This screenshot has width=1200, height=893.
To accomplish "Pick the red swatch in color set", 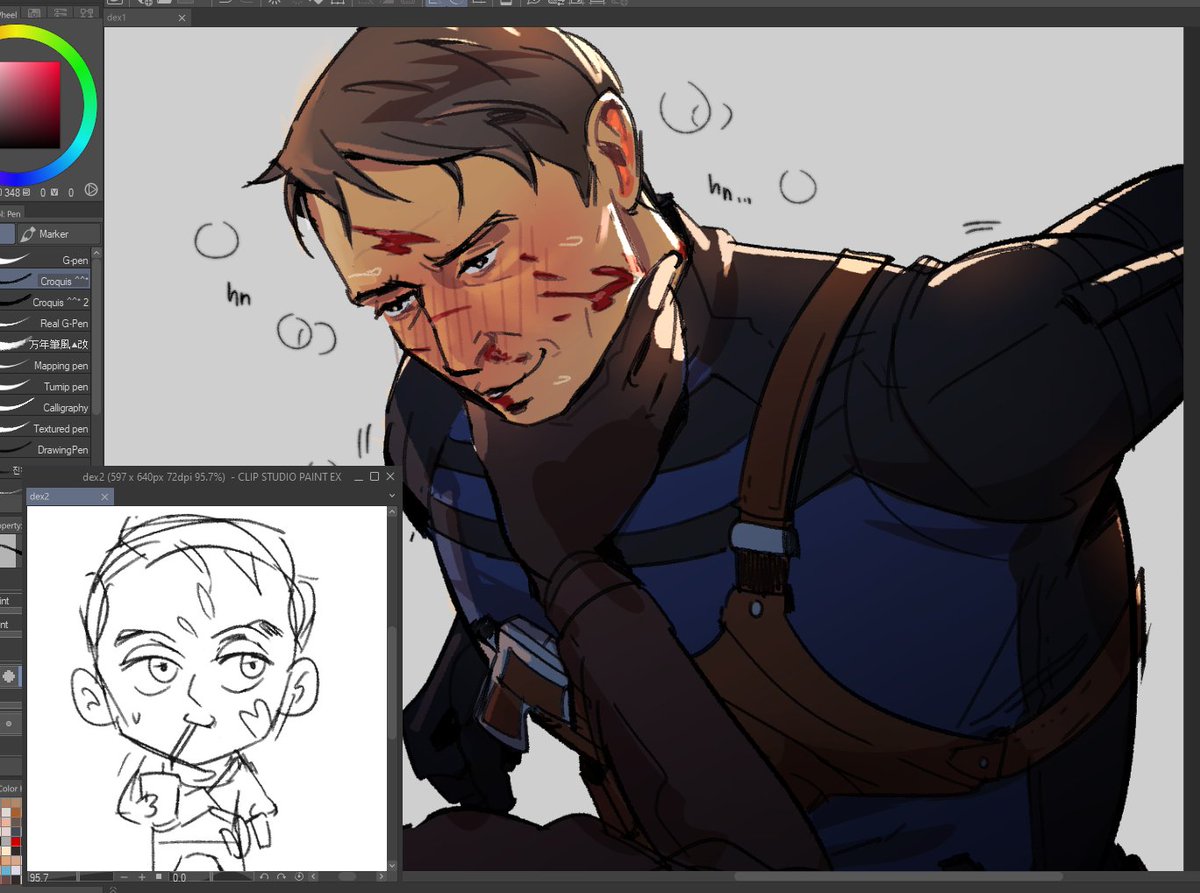I will [x=16, y=841].
